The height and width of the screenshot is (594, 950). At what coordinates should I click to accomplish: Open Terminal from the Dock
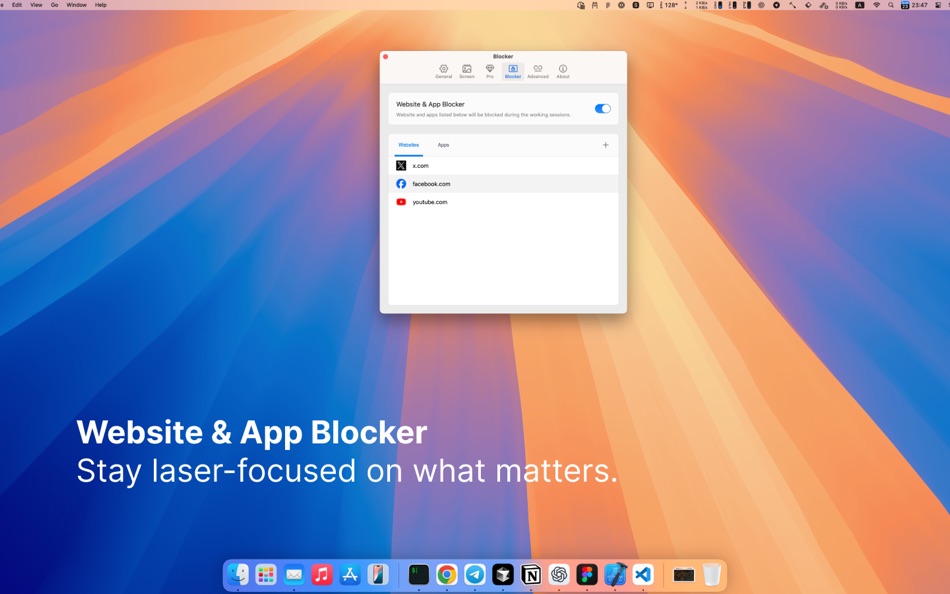[419, 574]
